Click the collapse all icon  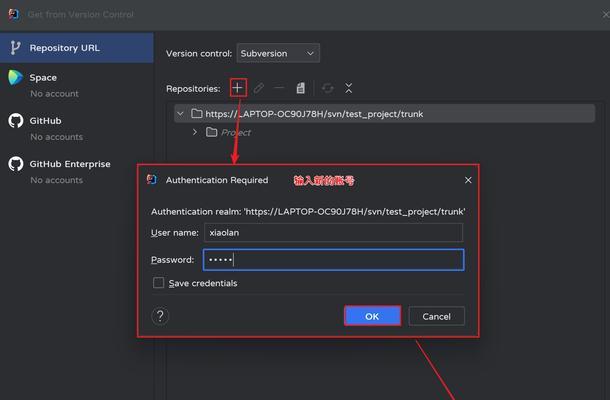pos(349,88)
